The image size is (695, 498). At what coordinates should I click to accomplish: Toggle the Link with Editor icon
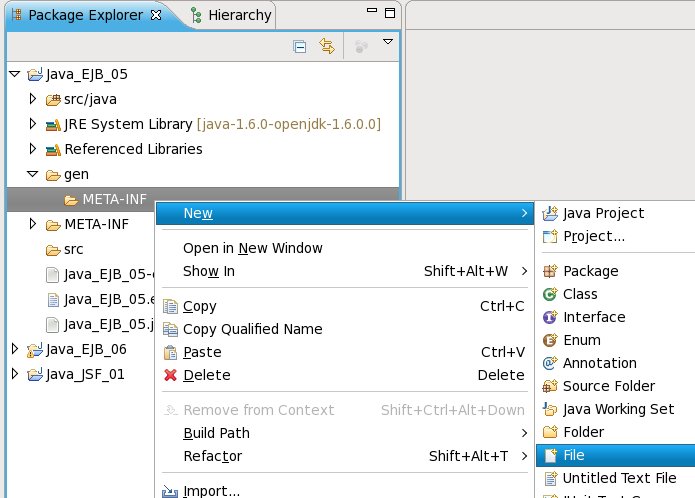pos(326,46)
